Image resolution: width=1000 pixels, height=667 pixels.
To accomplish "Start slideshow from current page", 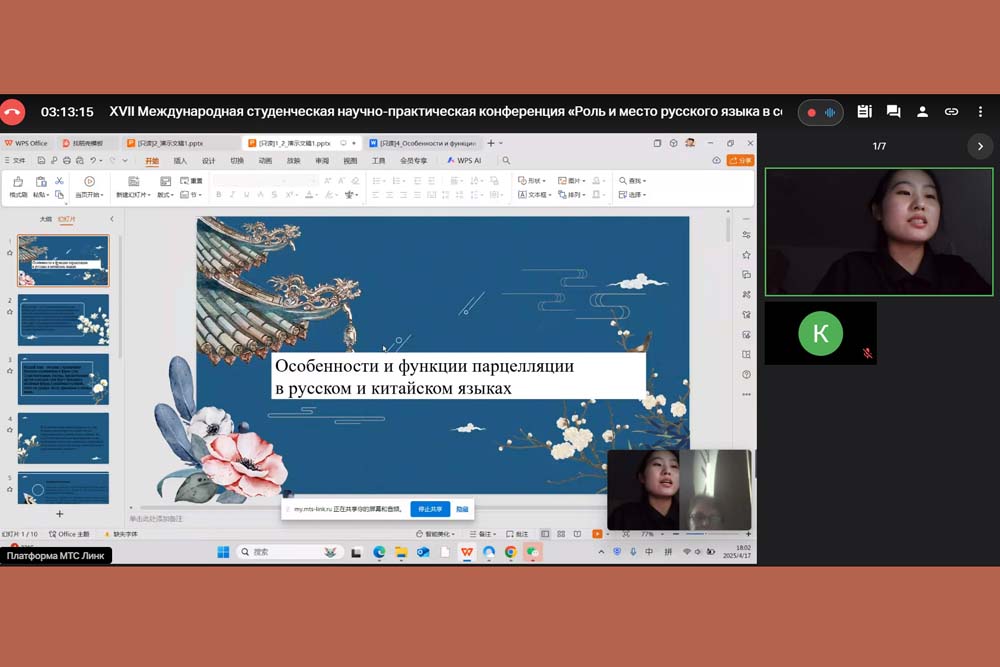I will [89, 187].
